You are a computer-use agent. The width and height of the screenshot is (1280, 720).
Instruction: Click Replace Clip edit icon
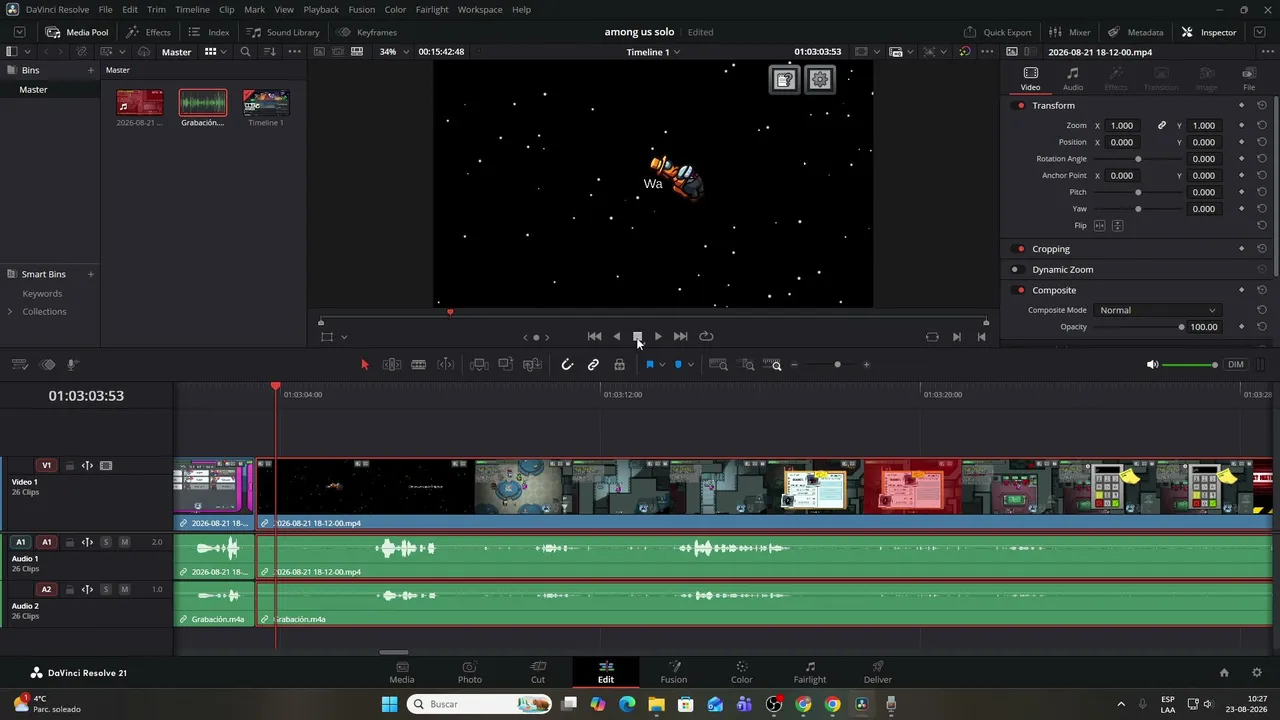[533, 365]
